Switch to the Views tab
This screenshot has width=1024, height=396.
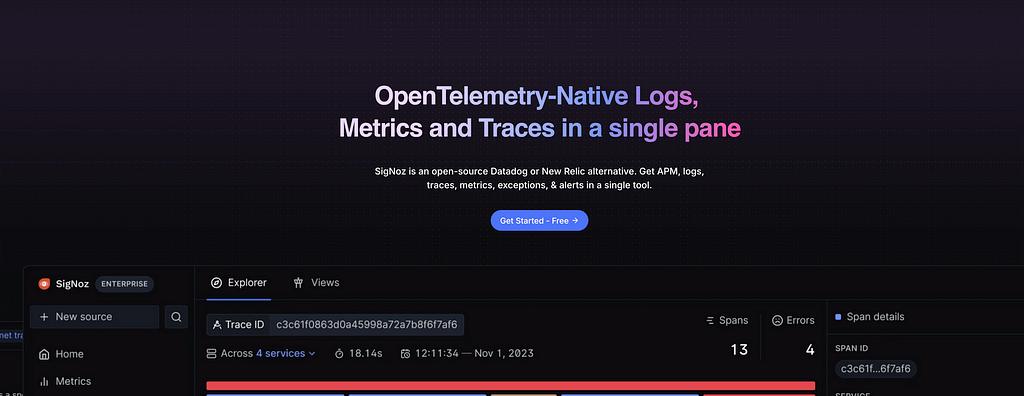pyautogui.click(x=316, y=282)
